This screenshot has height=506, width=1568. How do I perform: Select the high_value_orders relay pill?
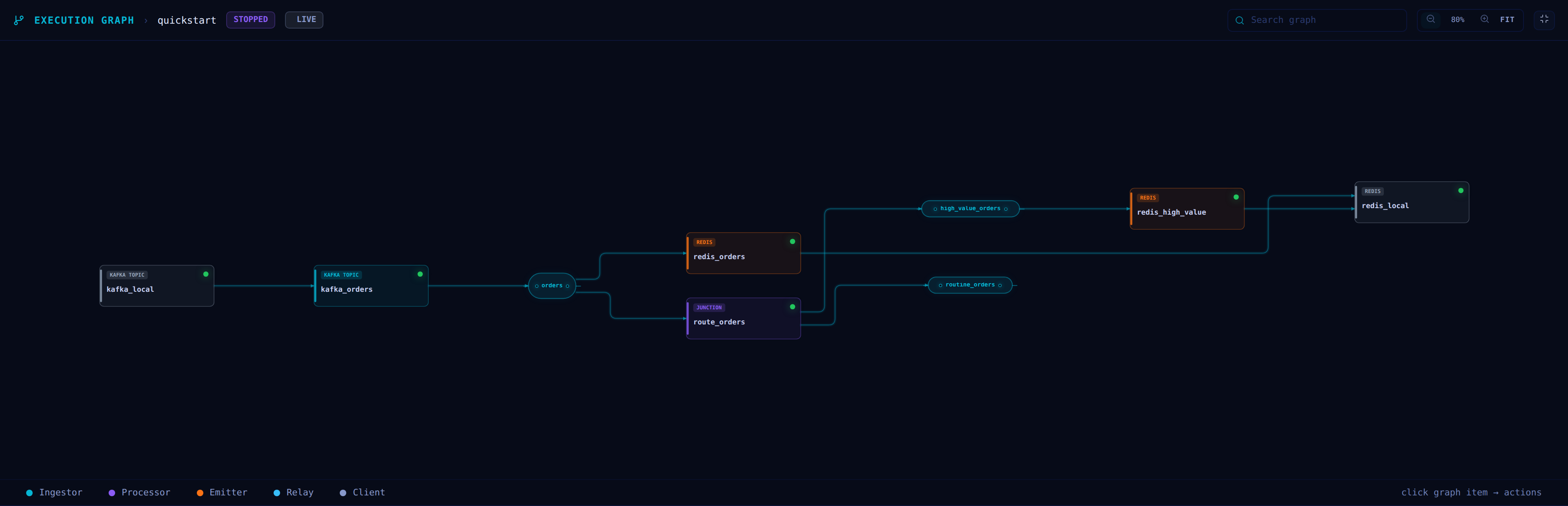click(971, 209)
